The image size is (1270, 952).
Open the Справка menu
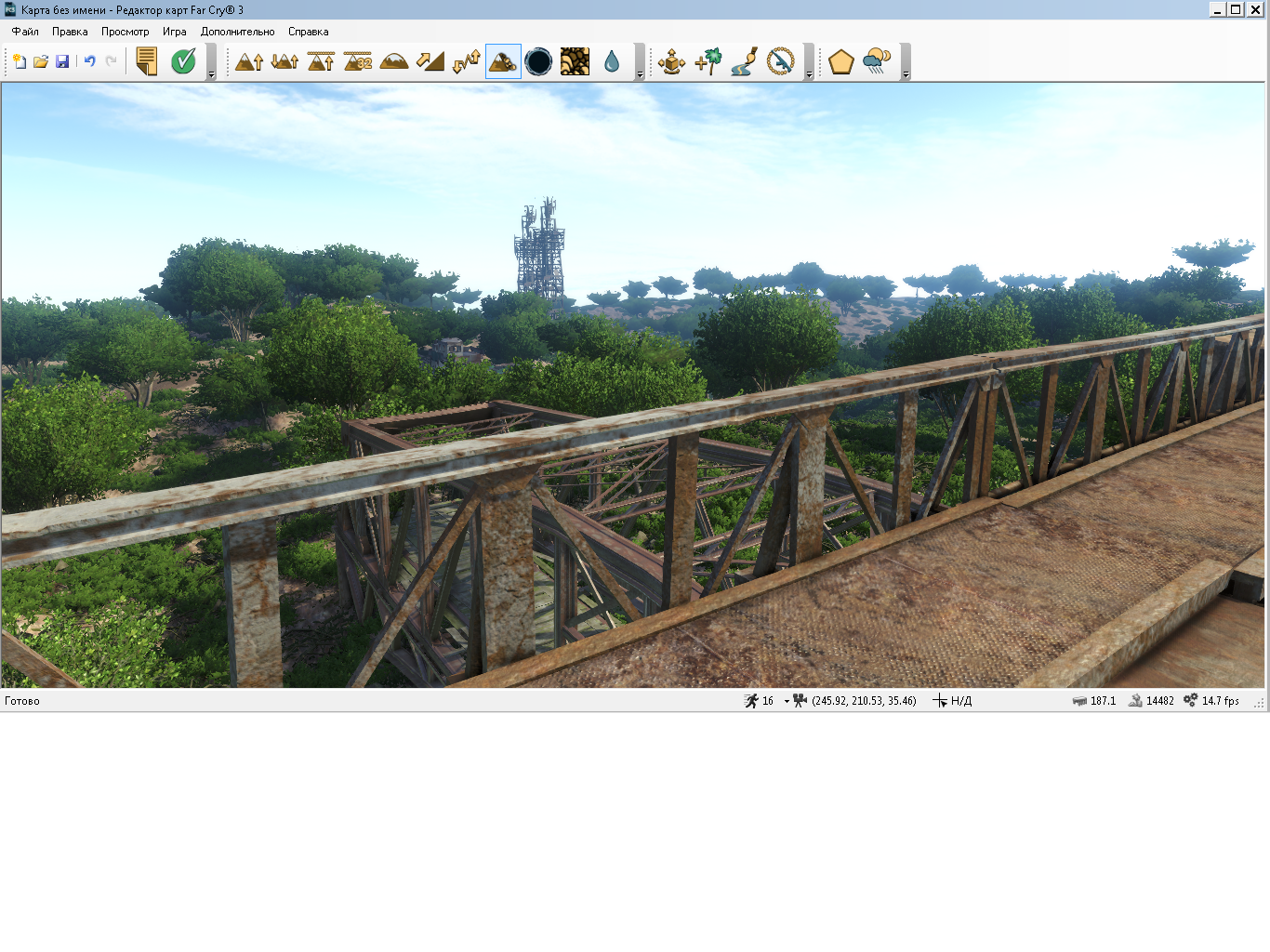click(309, 32)
